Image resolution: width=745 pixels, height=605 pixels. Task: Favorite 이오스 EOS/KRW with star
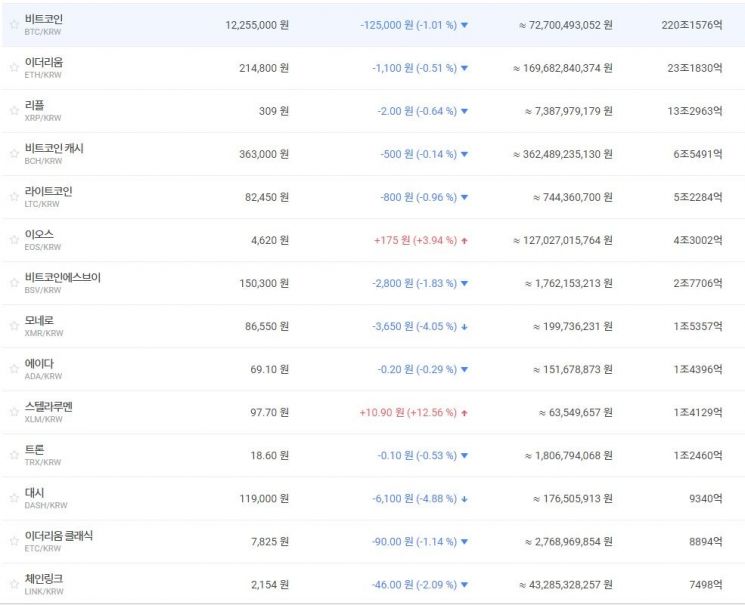14,239
